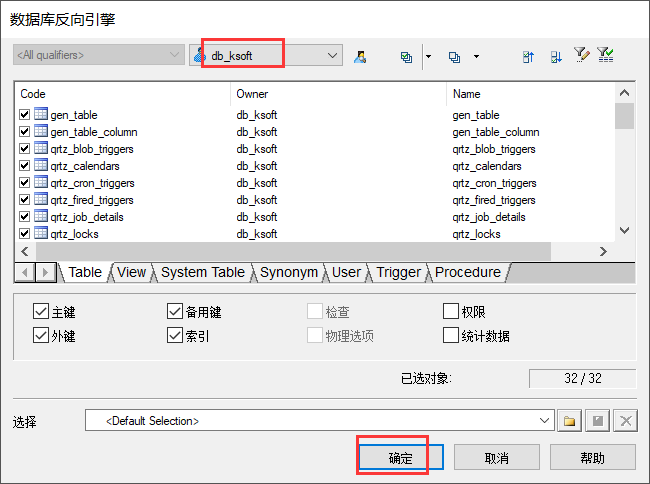The image size is (650, 484).
Task: Click the folder icon next to Default Selection
Action: (569, 421)
